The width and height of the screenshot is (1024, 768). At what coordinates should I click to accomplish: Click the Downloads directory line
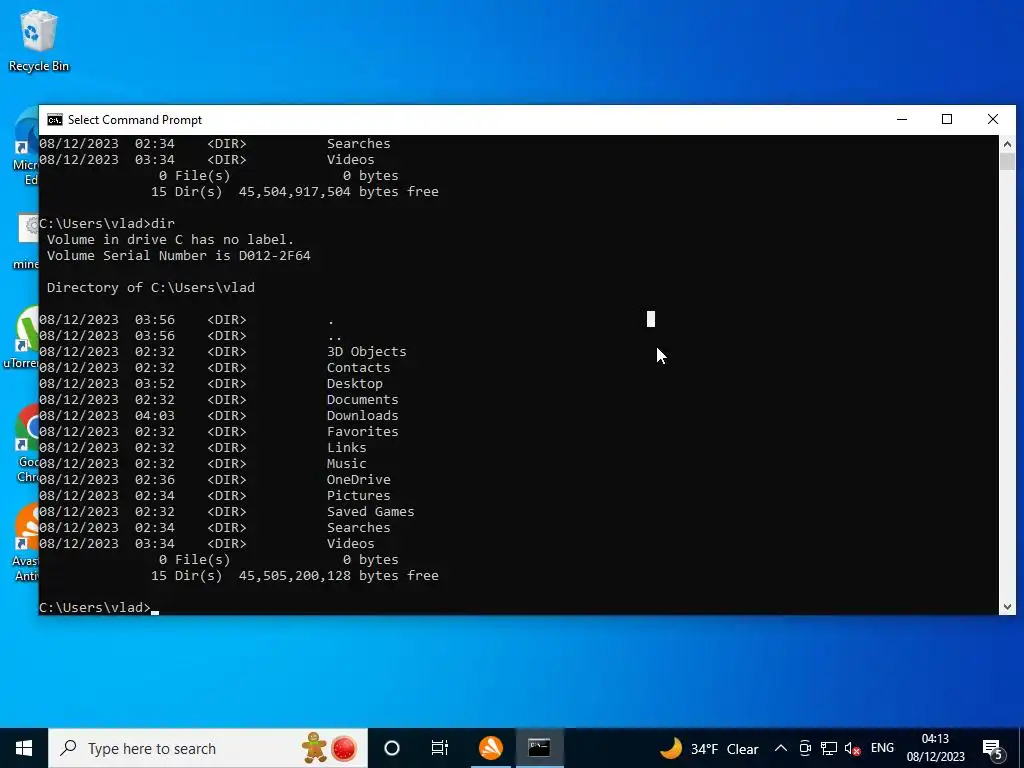coord(219,416)
